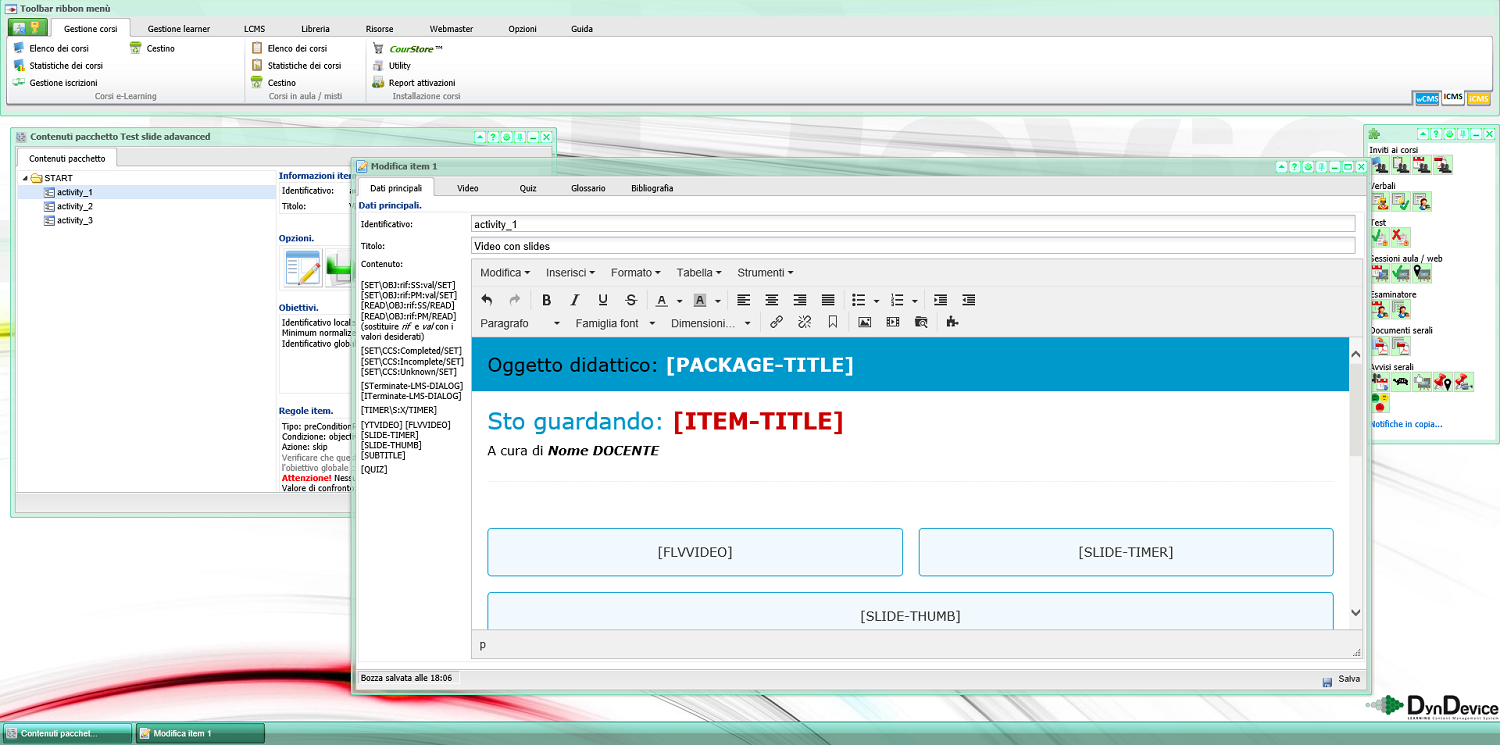The image size is (1500, 745).
Task: Align text left
Action: [x=744, y=300]
